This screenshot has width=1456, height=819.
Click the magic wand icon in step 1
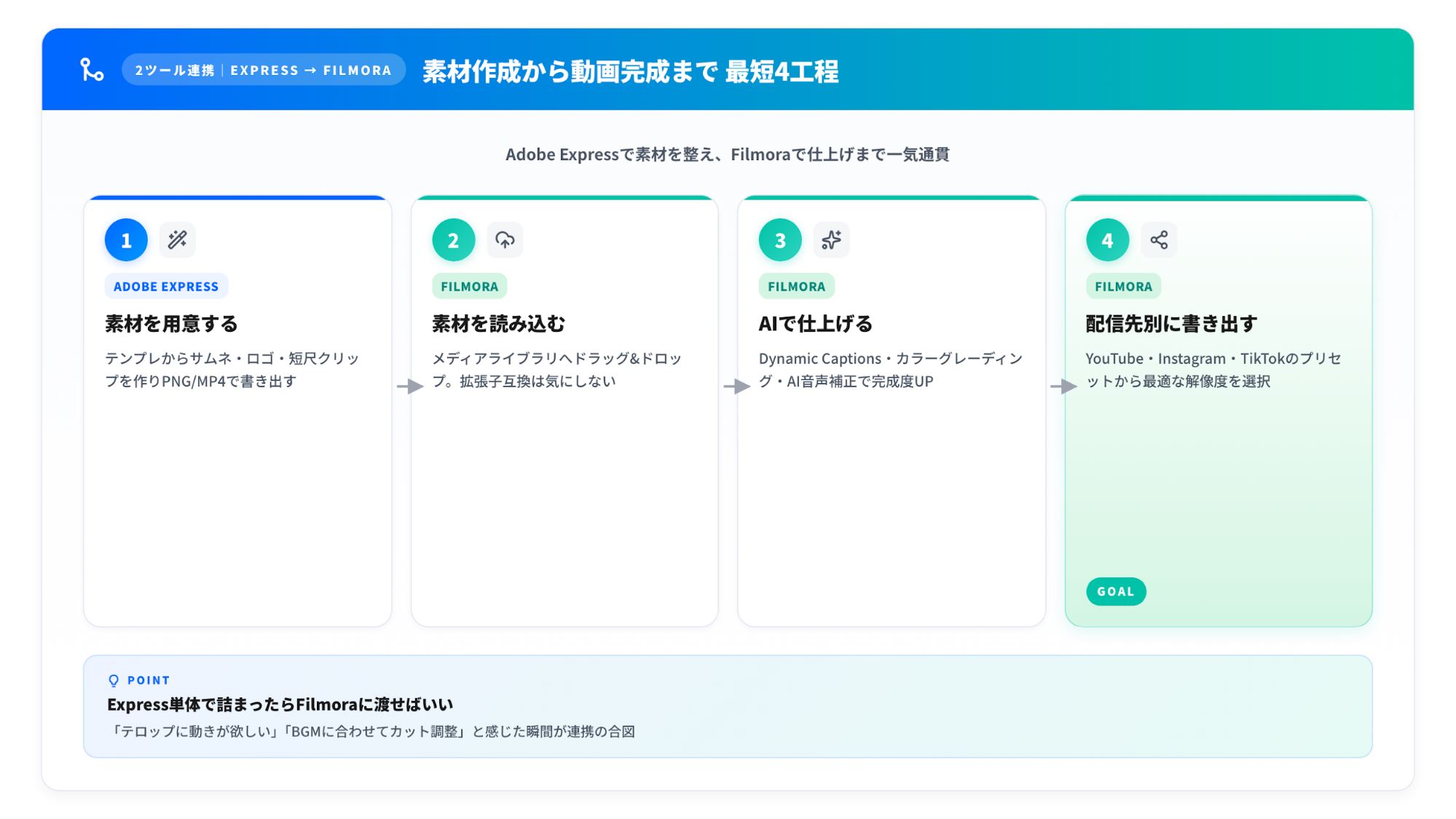tap(177, 240)
